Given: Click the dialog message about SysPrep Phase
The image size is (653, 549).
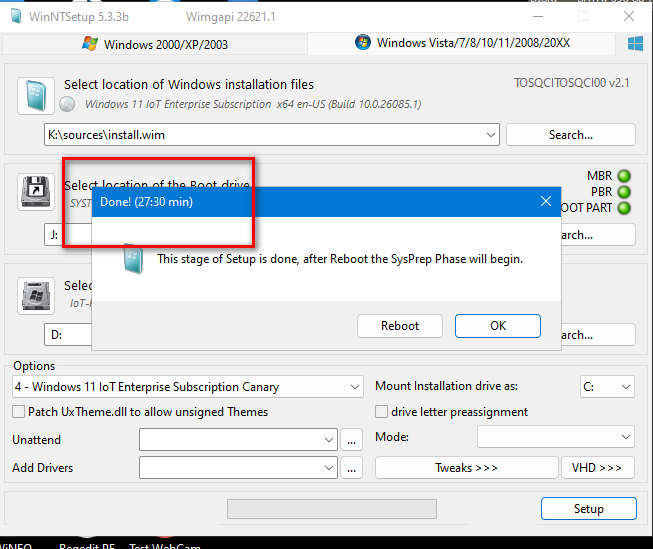Looking at the screenshot, I should coord(340,259).
